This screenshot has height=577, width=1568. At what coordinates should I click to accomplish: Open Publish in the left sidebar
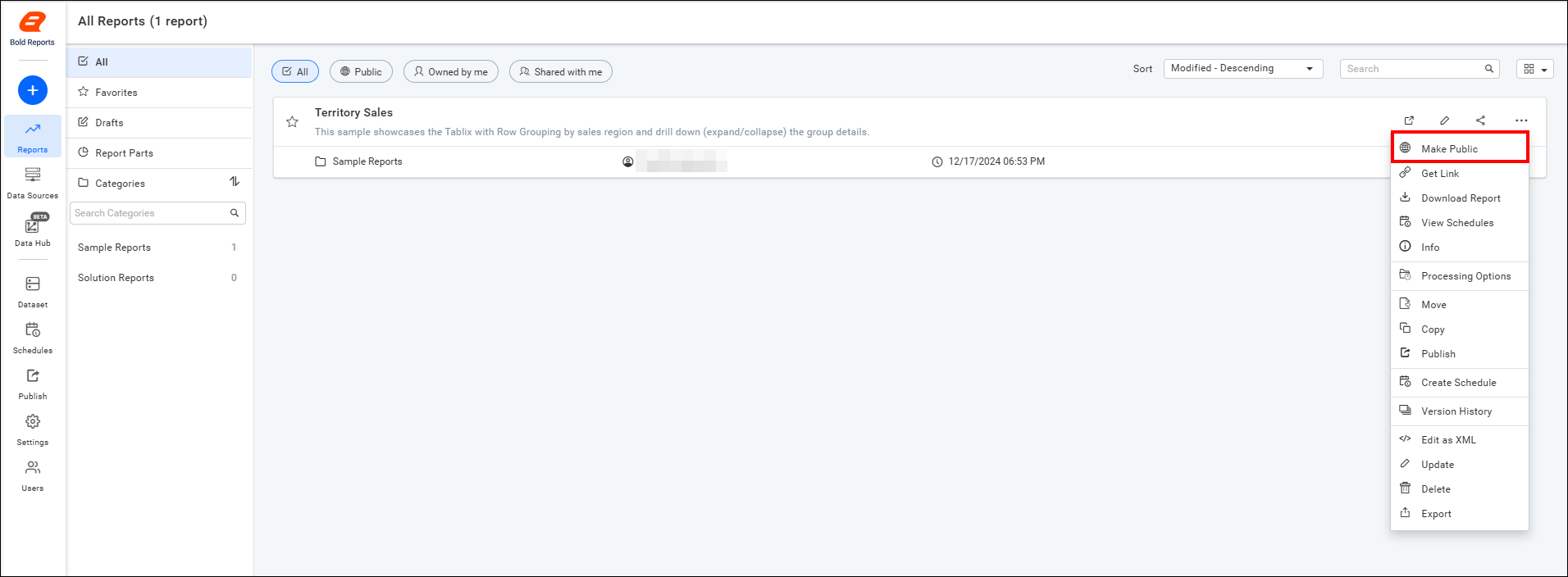[33, 384]
